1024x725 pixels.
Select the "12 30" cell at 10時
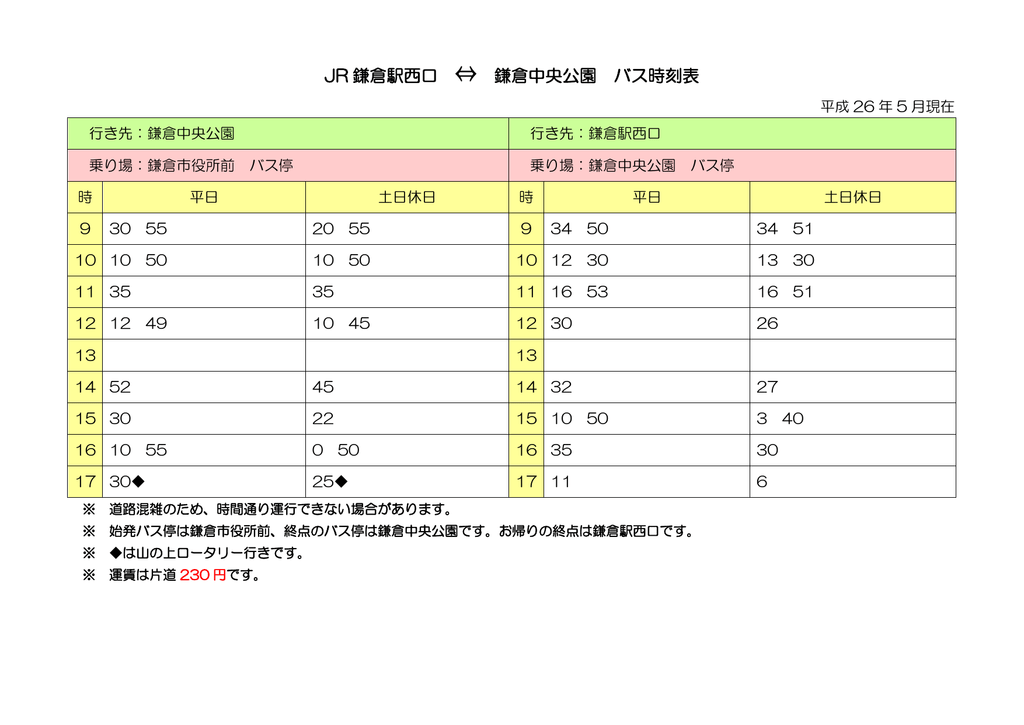(647, 260)
